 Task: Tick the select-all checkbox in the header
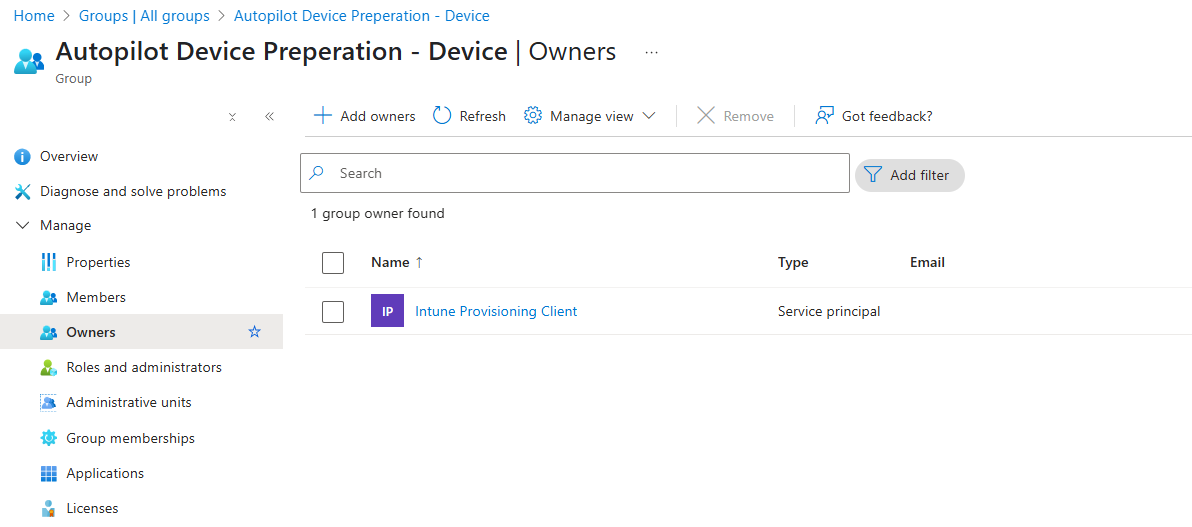tap(333, 263)
